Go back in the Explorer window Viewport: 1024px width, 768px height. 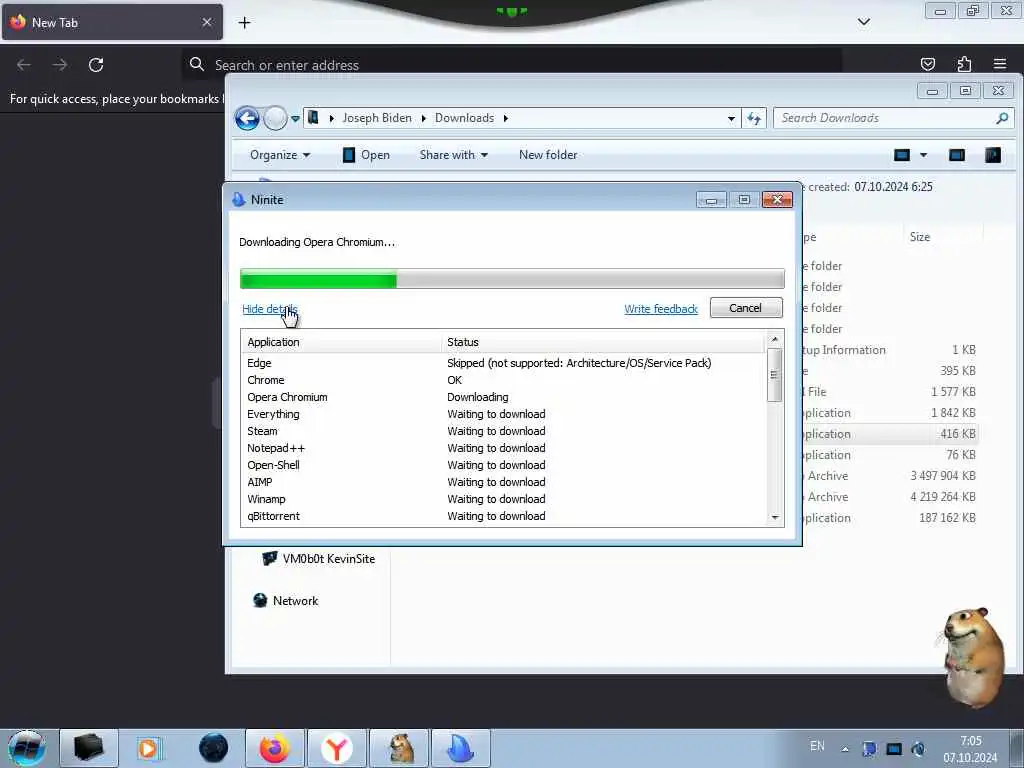click(x=247, y=119)
